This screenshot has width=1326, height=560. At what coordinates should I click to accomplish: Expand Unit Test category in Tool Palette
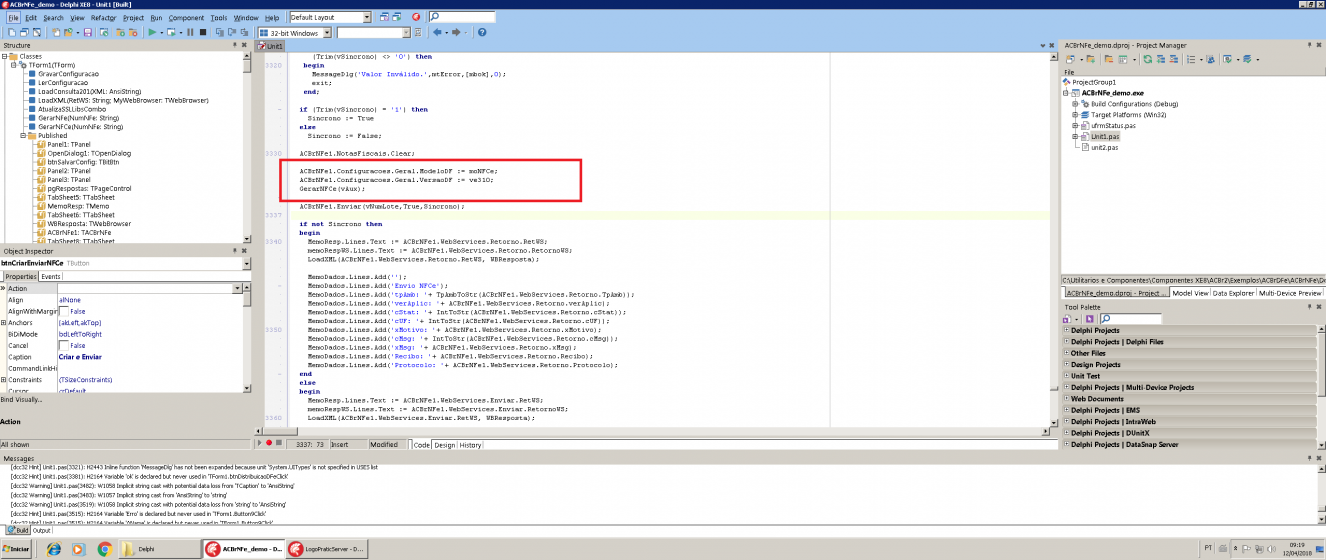tap(1066, 376)
